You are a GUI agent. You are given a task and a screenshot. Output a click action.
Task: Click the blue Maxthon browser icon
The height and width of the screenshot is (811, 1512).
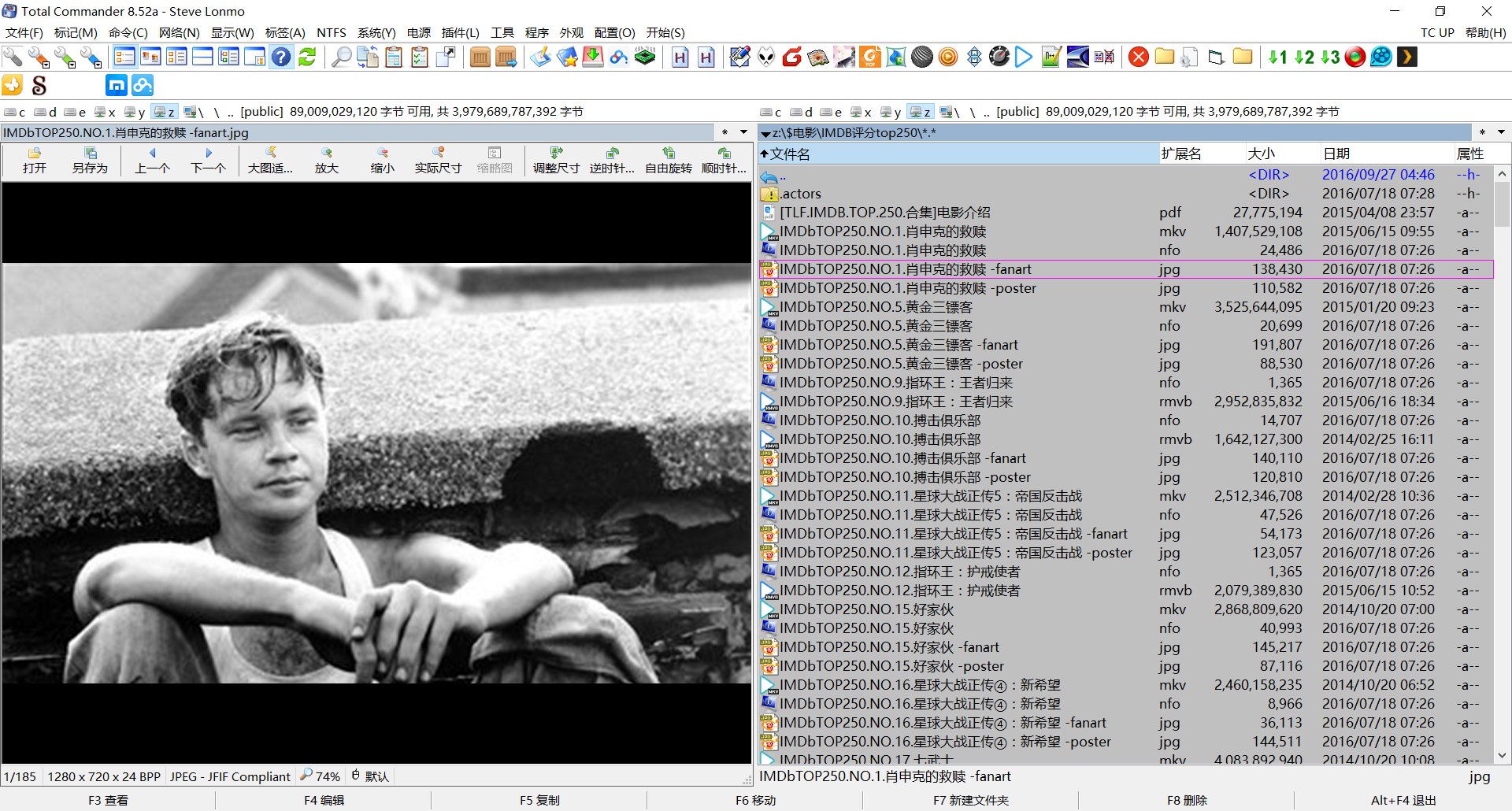[116, 85]
